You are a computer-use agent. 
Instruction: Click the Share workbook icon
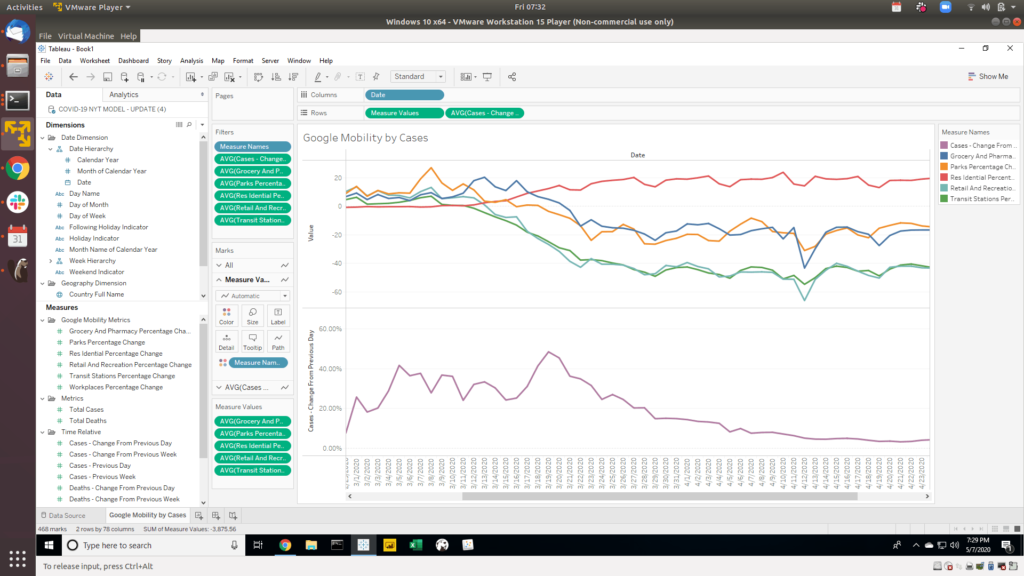pyautogui.click(x=512, y=77)
